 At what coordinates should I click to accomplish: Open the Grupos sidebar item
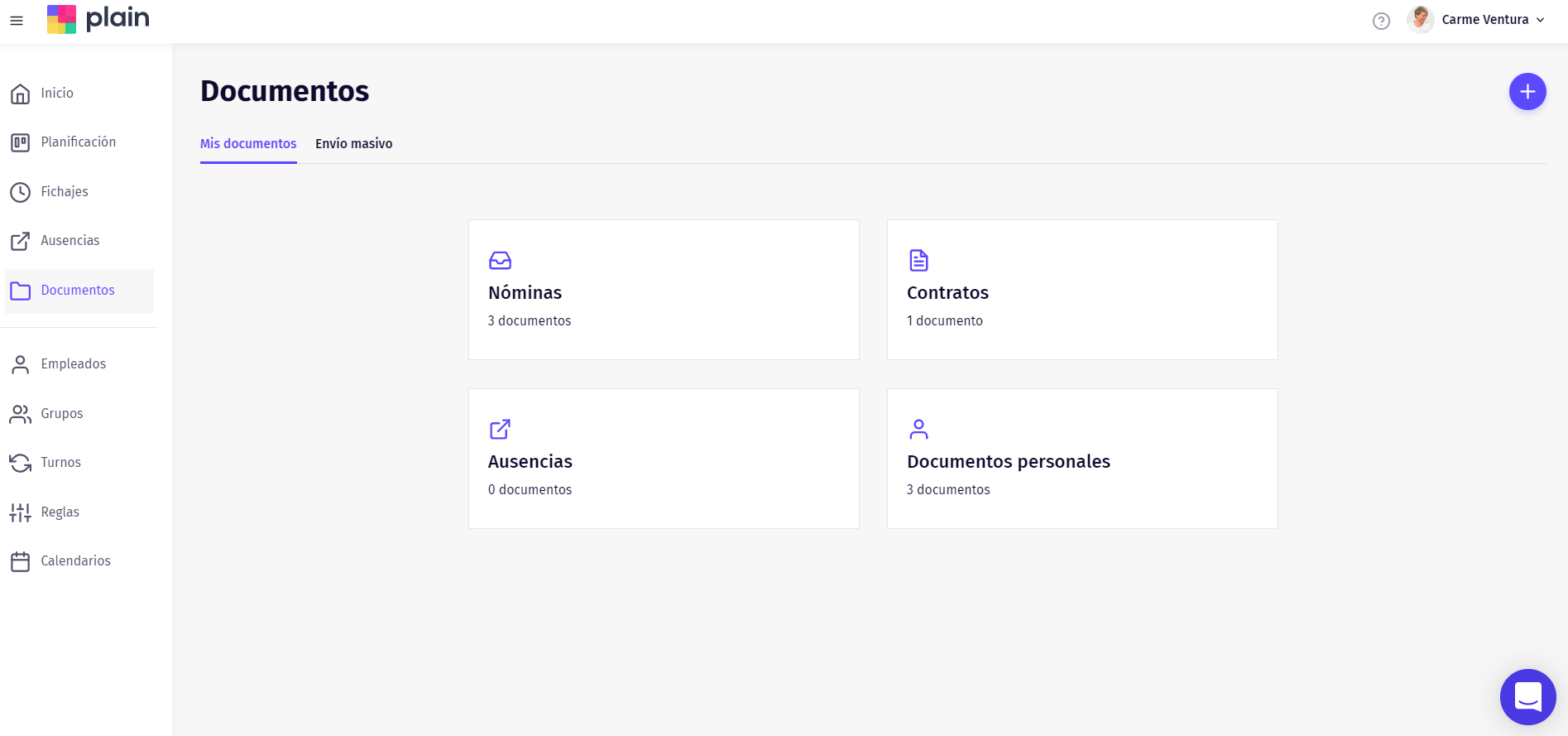(x=61, y=414)
